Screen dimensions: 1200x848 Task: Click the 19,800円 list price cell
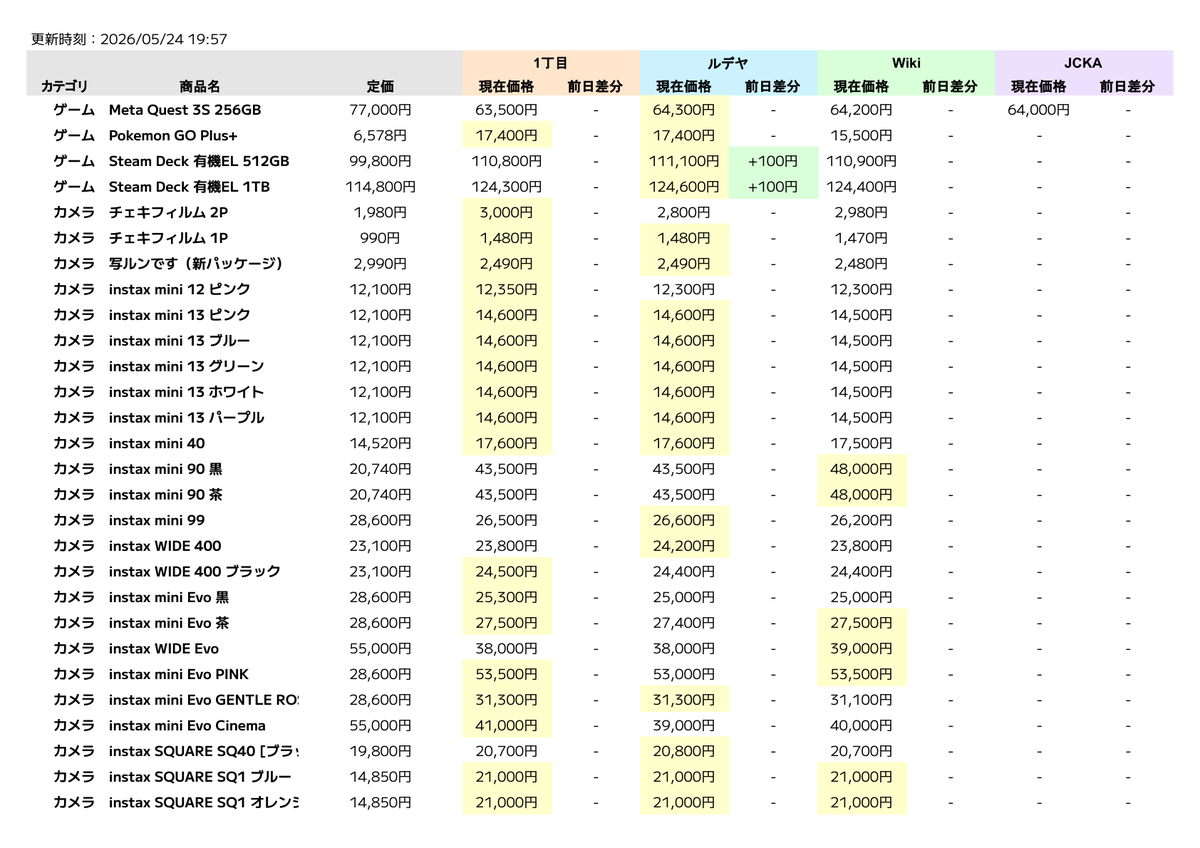[380, 751]
